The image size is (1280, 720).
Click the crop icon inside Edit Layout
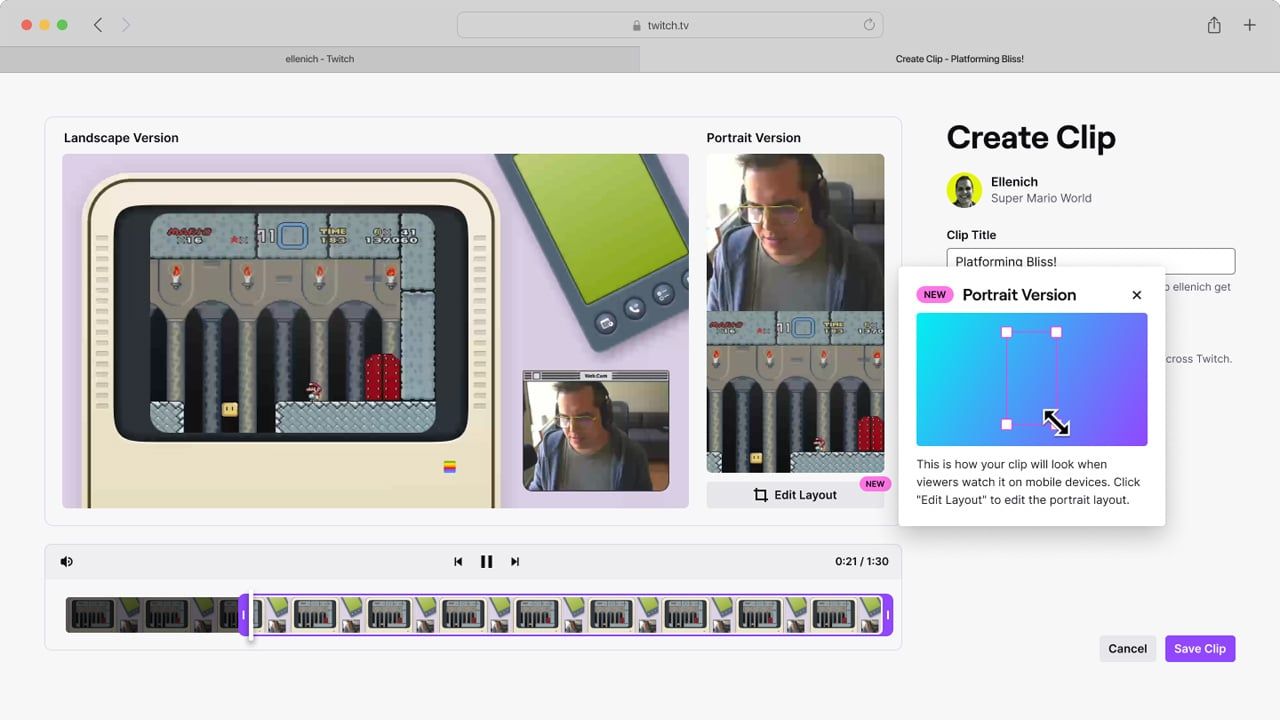(x=760, y=494)
